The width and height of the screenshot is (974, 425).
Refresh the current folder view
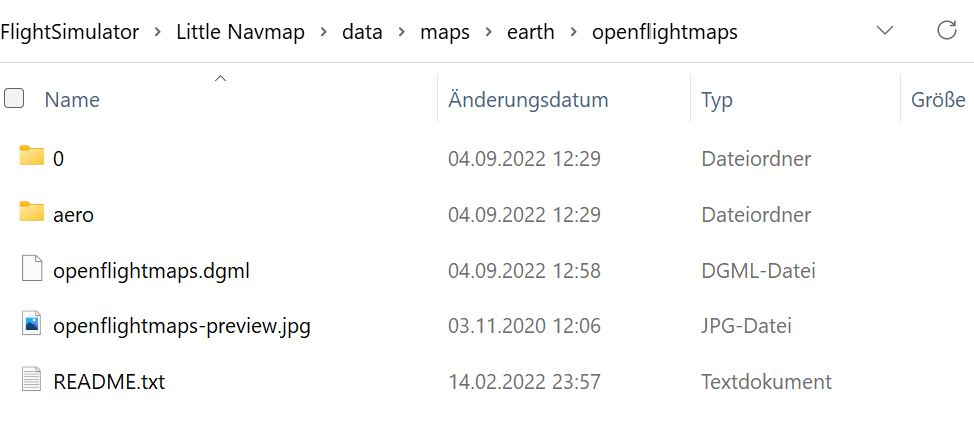click(946, 31)
